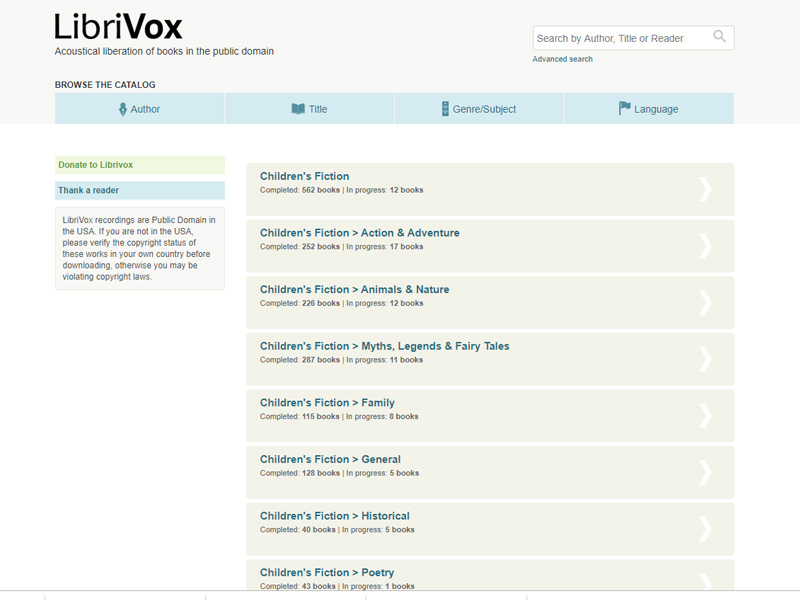
Task: Open Children's Fiction > General link
Action: tap(330, 459)
